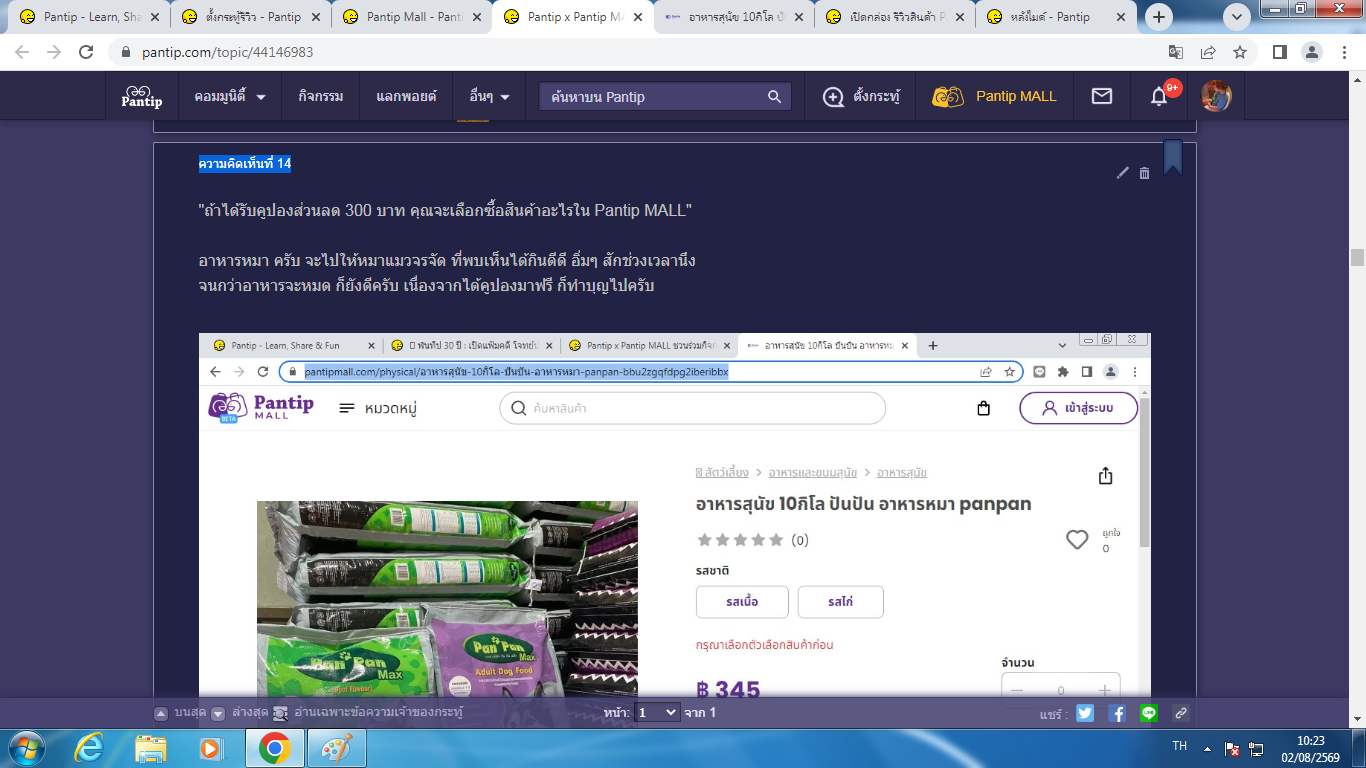
Task: Close the active 'Pantip x Pantip MALL' tab
Action: pos(637,17)
